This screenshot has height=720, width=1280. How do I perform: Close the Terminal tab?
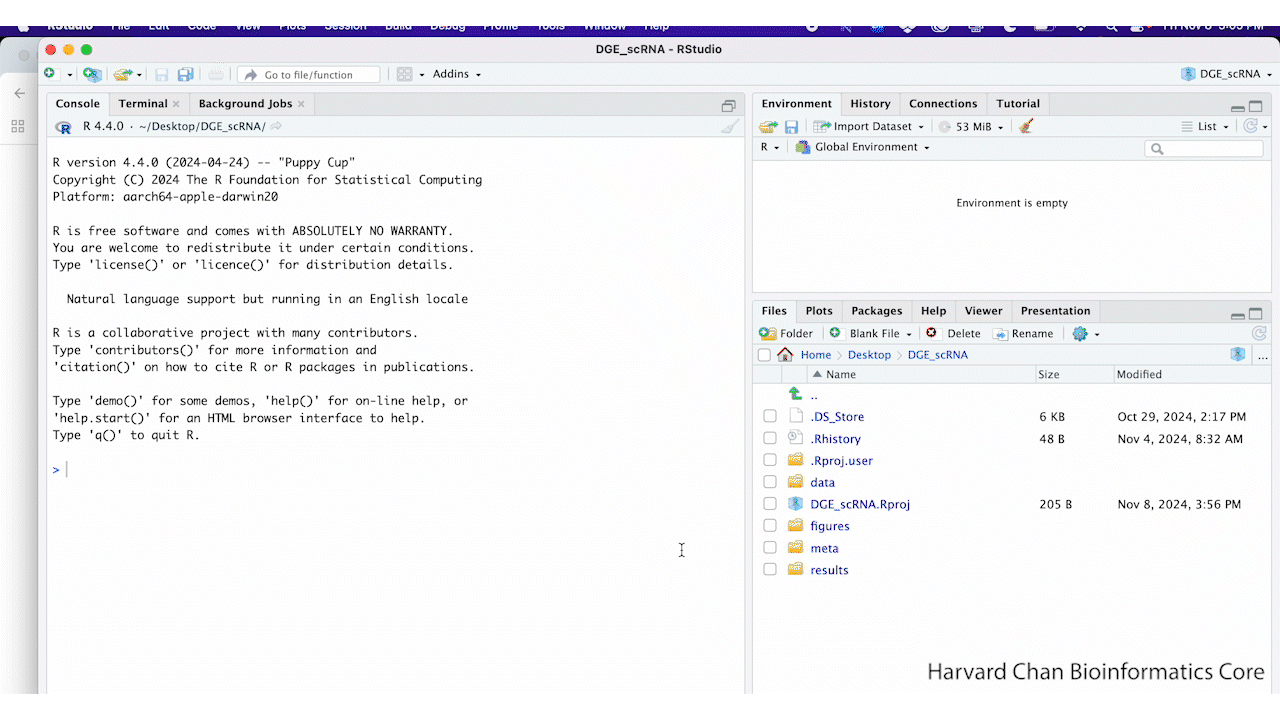(x=176, y=104)
